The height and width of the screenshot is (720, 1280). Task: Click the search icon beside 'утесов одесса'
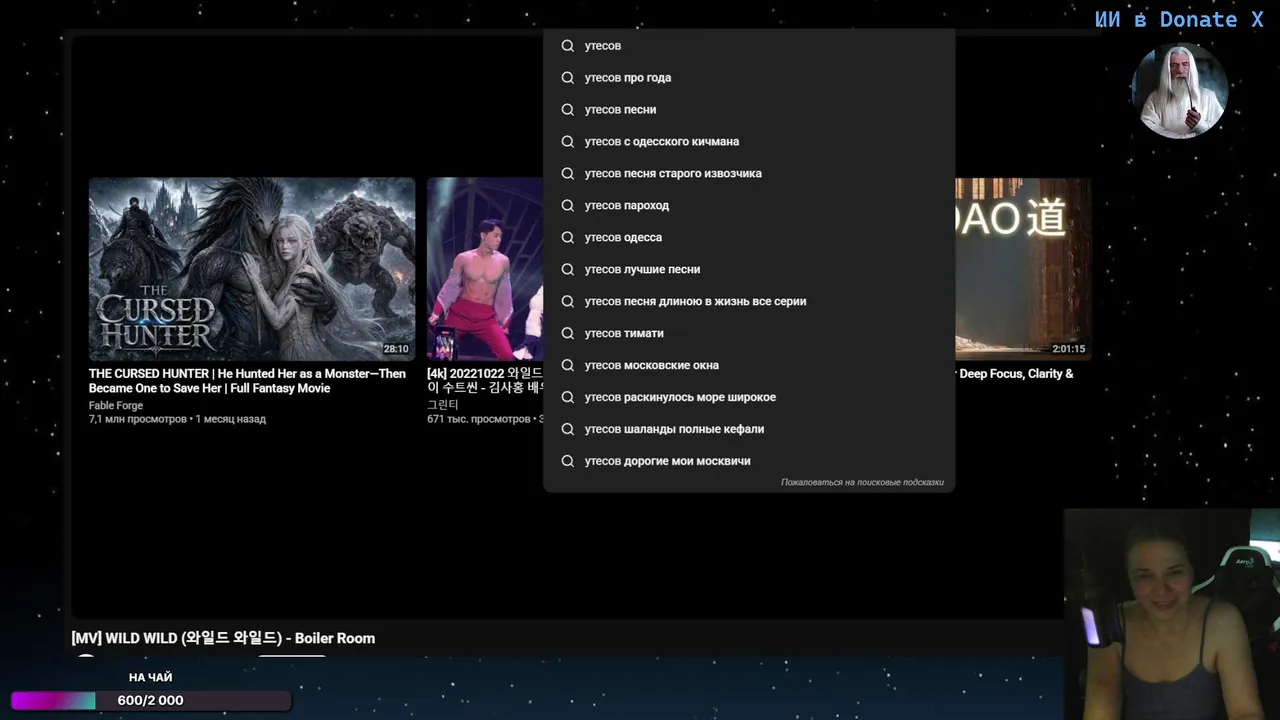(x=568, y=238)
